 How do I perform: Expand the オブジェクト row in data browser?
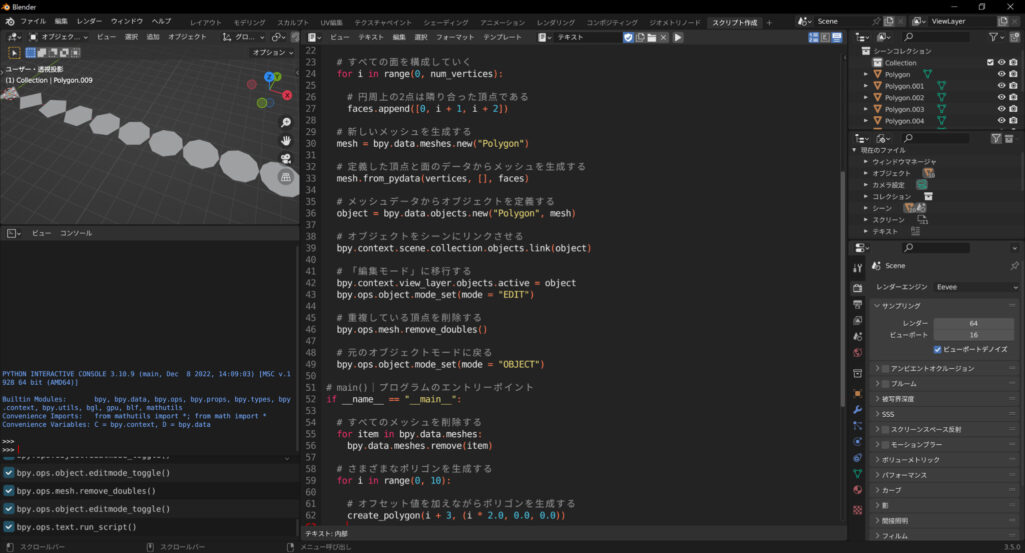point(865,173)
